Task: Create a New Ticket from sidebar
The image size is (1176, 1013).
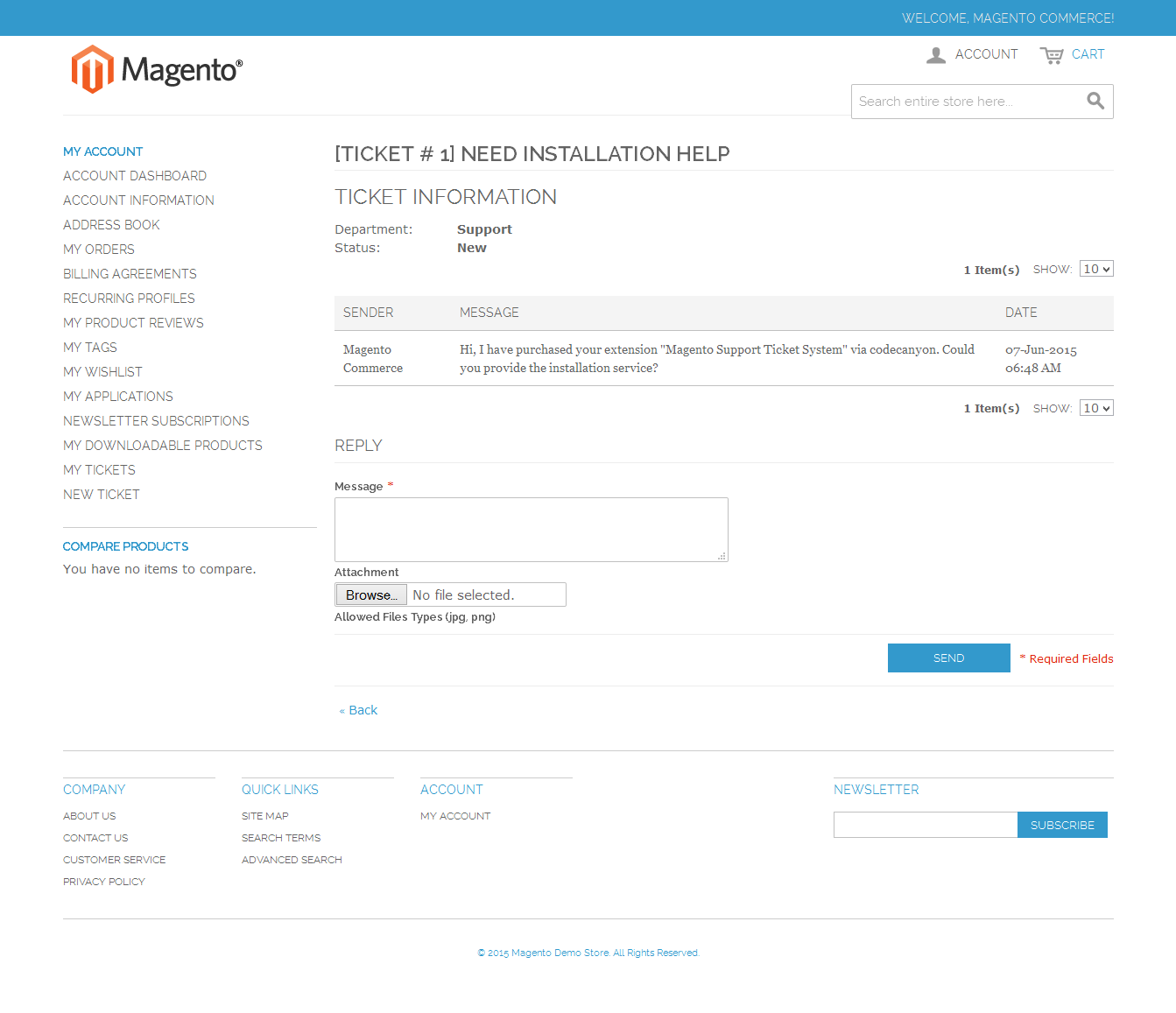Action: tap(102, 495)
